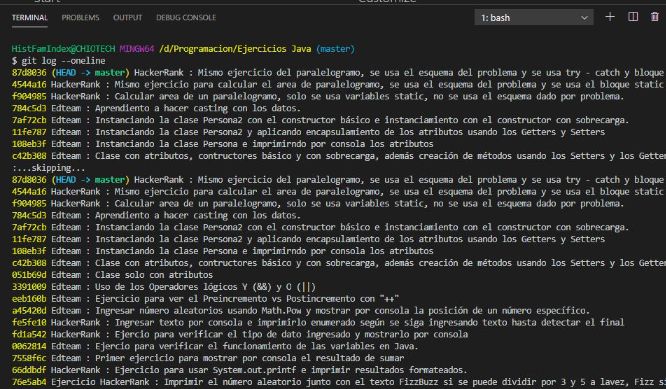This screenshot has height=389, width=666.
Task: Click the '$ git log --oneline' command line
Action: (x=59, y=61)
